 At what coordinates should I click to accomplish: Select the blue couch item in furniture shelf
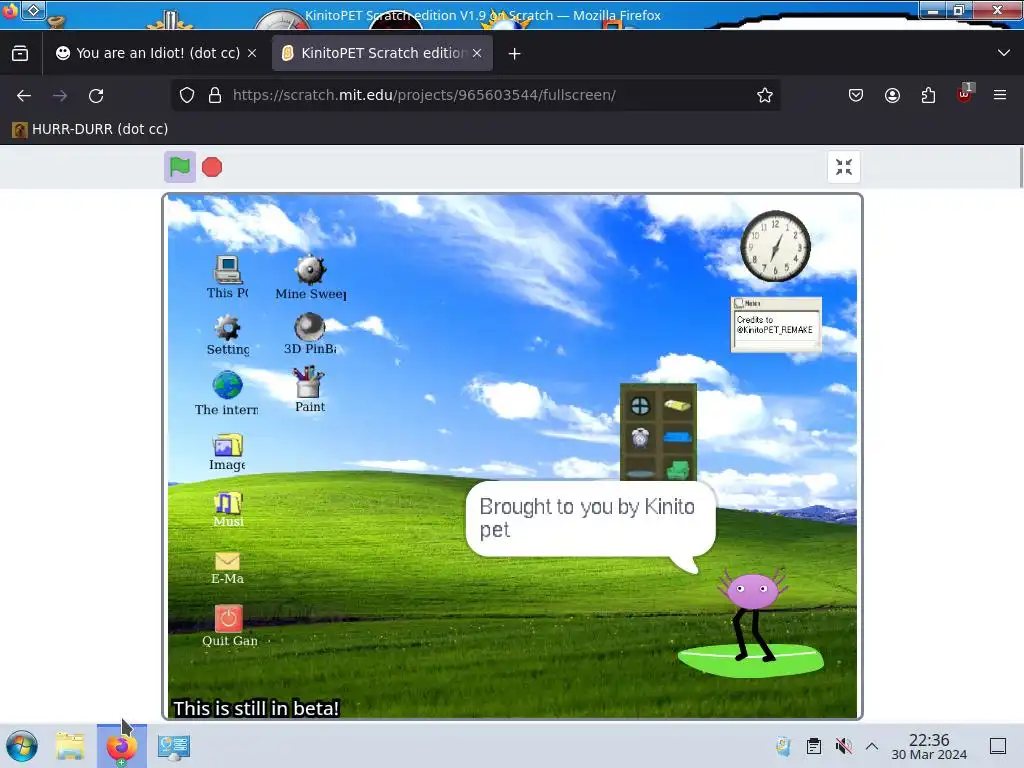pos(677,437)
